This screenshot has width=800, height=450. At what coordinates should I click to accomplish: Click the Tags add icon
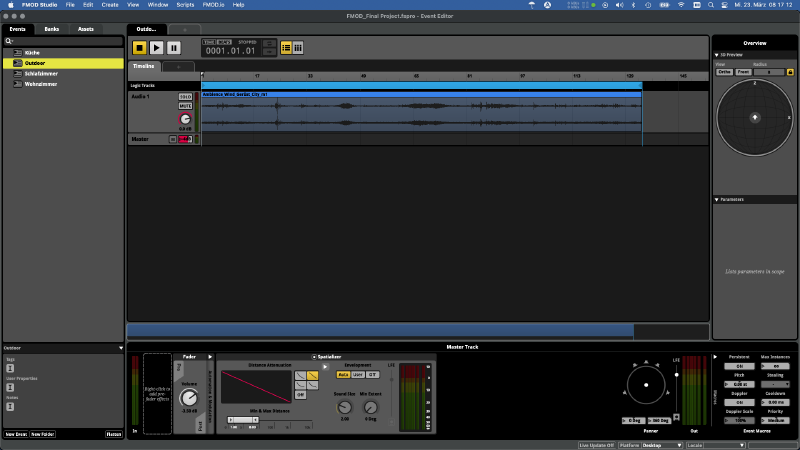(x=10, y=368)
